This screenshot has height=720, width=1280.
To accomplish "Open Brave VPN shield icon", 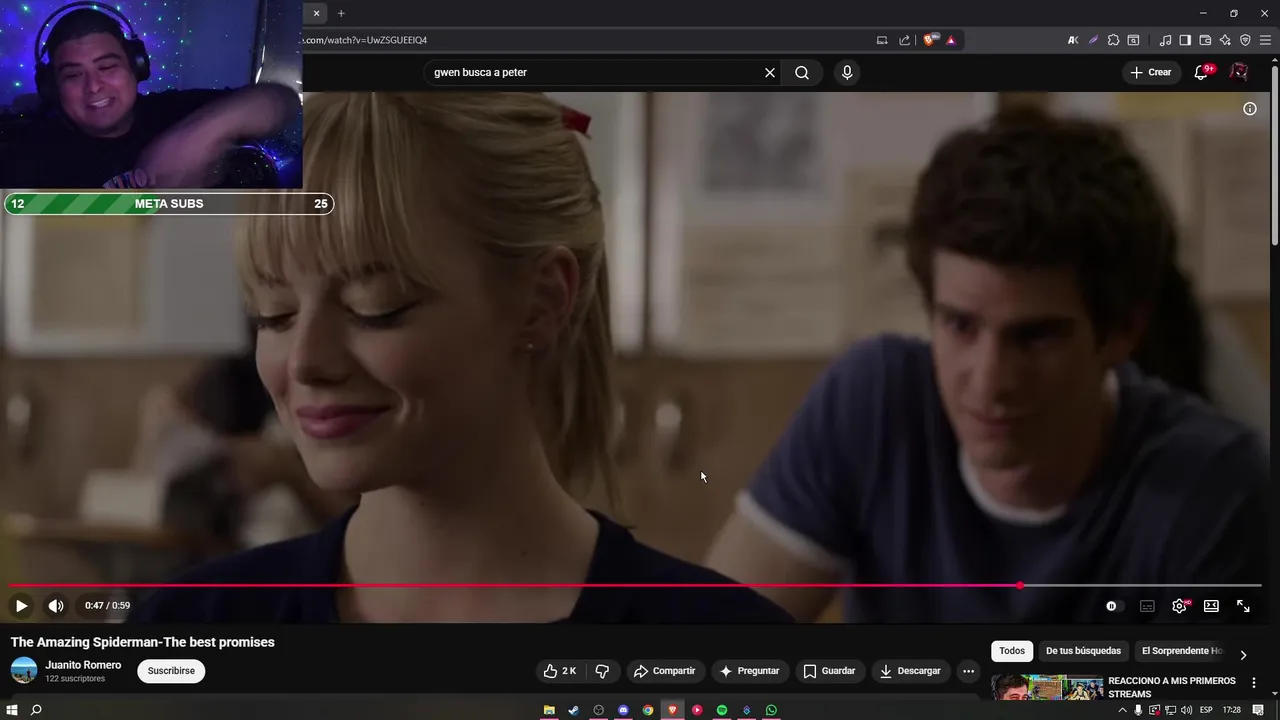I will tap(1245, 40).
